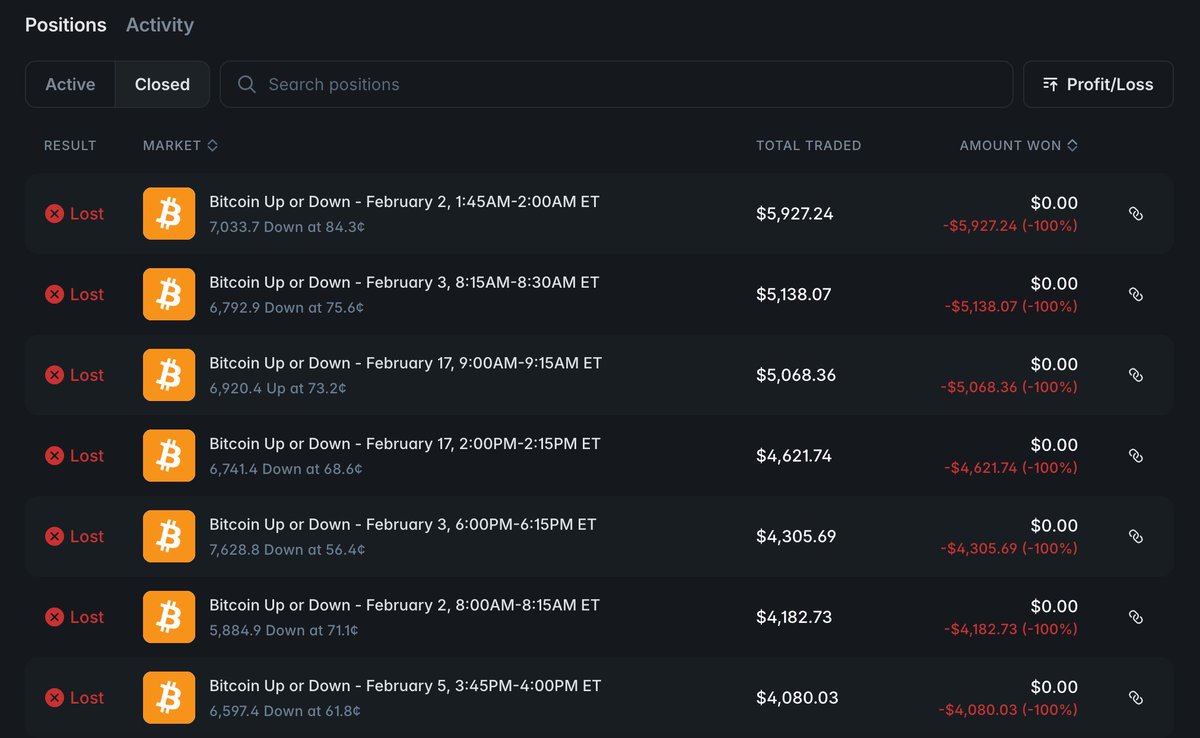Screen dimensions: 1200x738
Task: Open Bitcoin Up or Down February 5 market
Action: 405,686
